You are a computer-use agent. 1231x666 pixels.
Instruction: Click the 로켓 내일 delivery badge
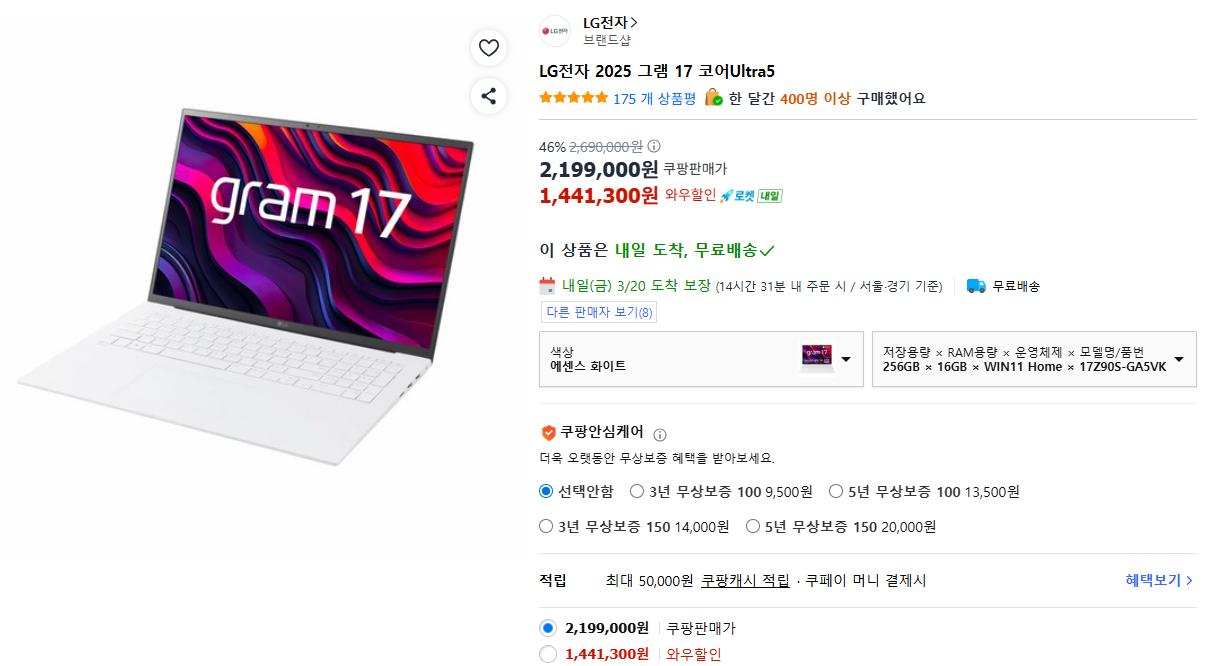click(x=751, y=196)
